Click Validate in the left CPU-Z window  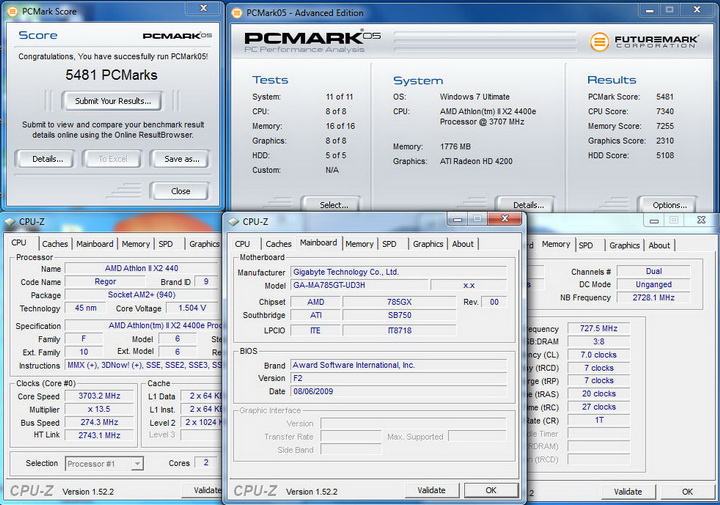tap(204, 490)
